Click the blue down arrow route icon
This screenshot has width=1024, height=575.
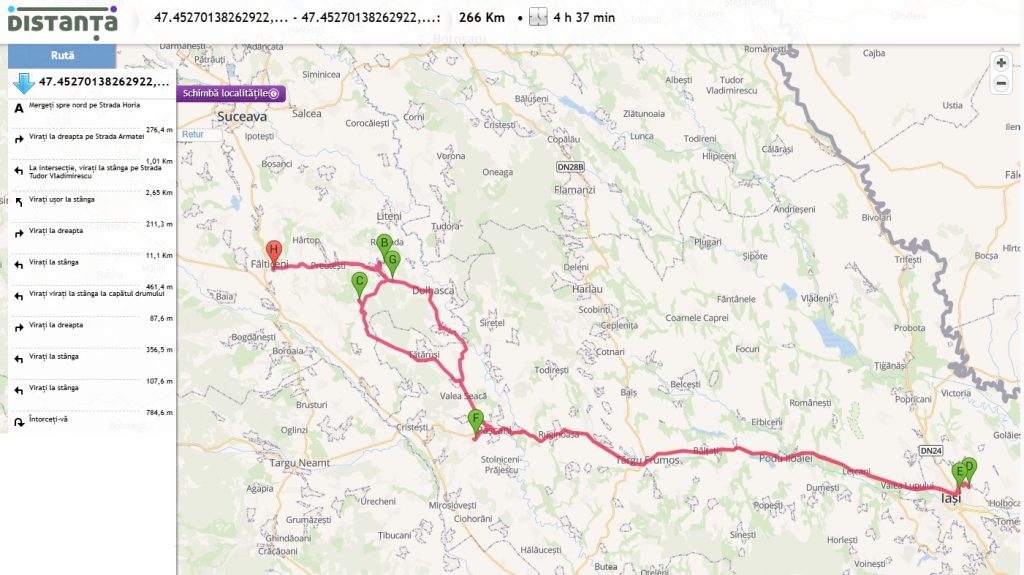click(24, 82)
